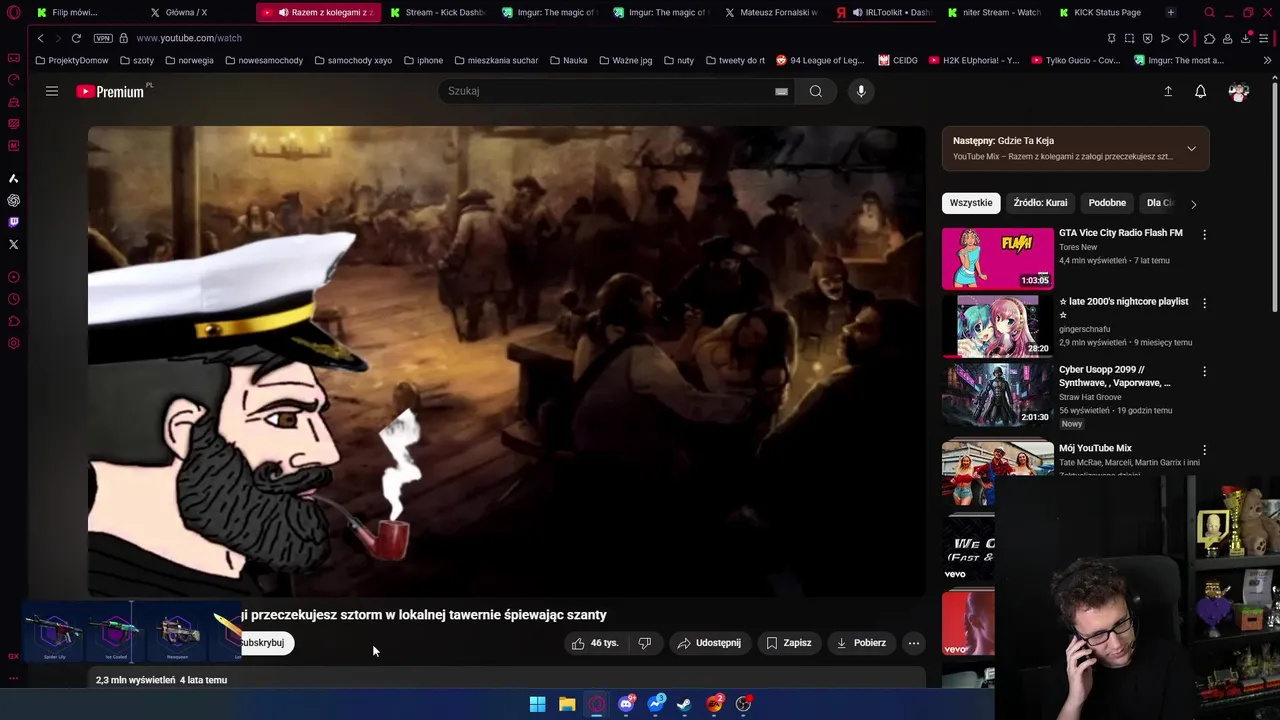Open the YouTube hamburger guide menu

tap(52, 91)
